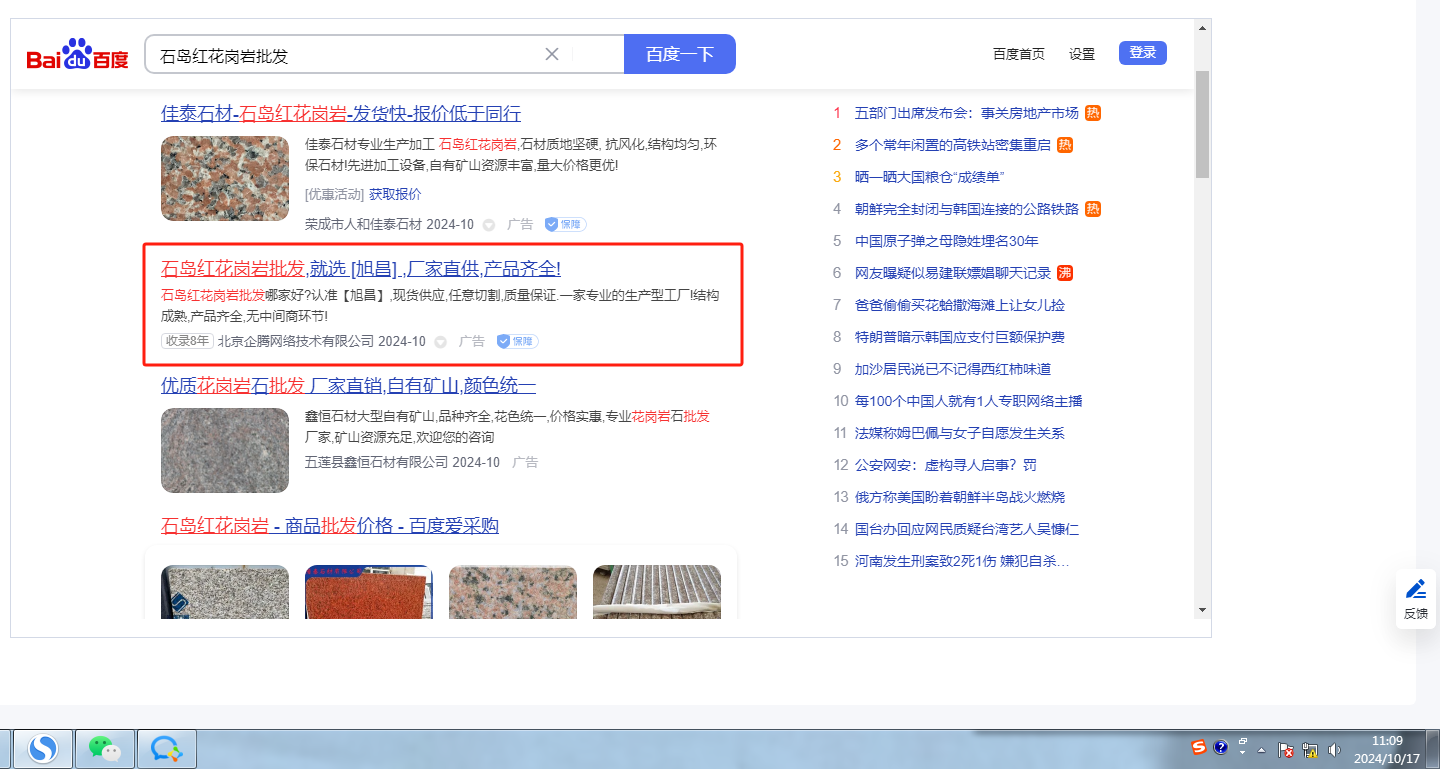This screenshot has width=1440, height=769.
Task: Click the vertical scrollbar thumb
Action: 1202,122
